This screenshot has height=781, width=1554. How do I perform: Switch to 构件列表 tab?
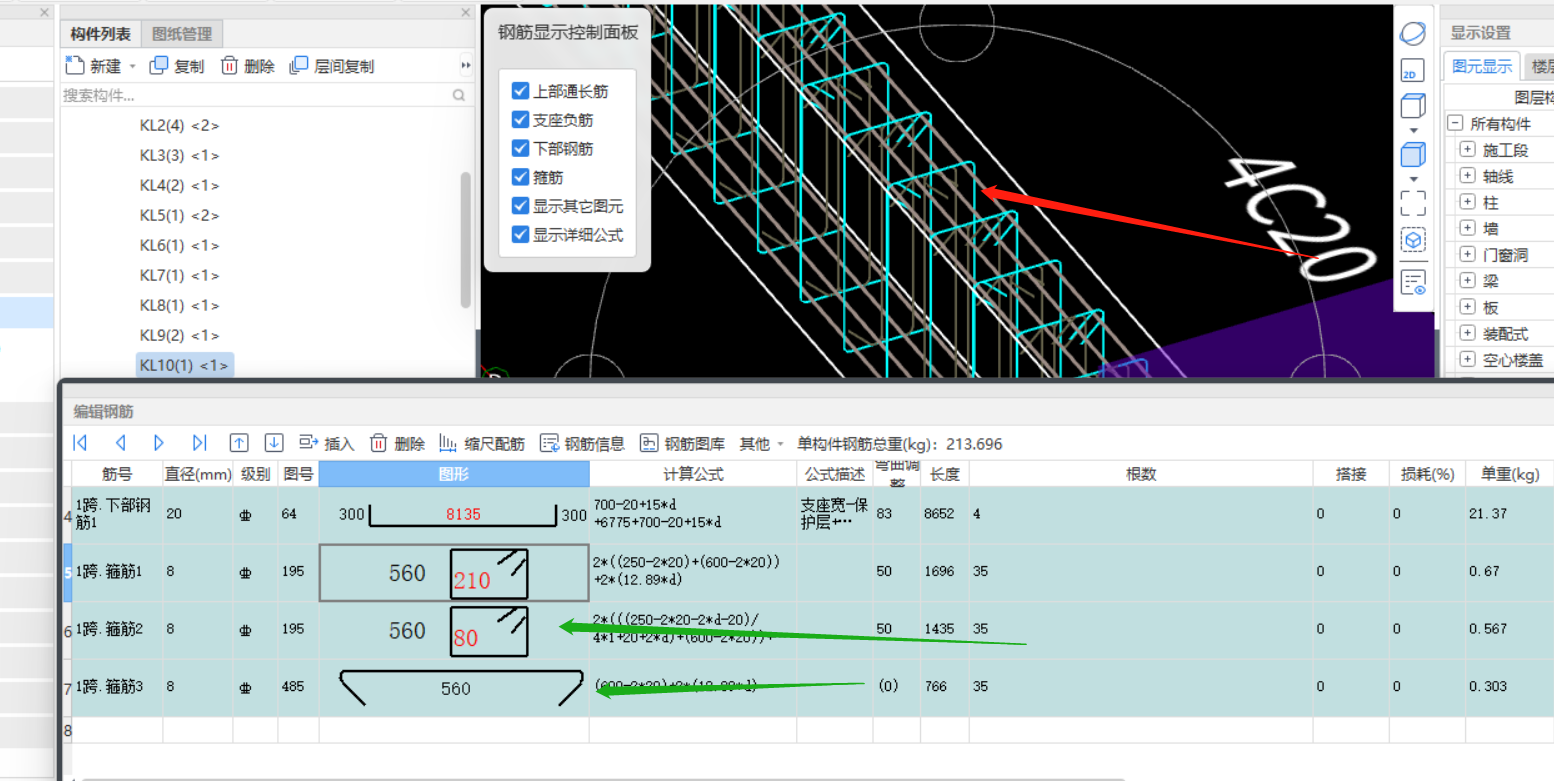tap(100, 34)
